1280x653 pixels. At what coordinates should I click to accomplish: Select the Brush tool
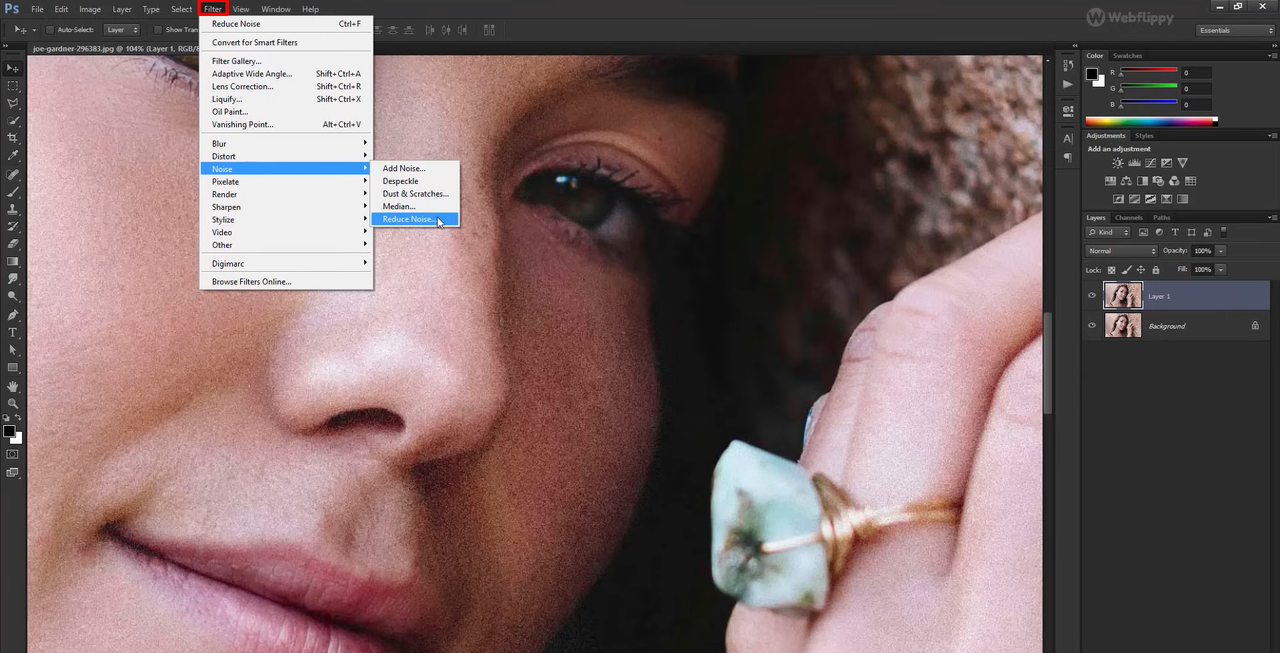12,191
